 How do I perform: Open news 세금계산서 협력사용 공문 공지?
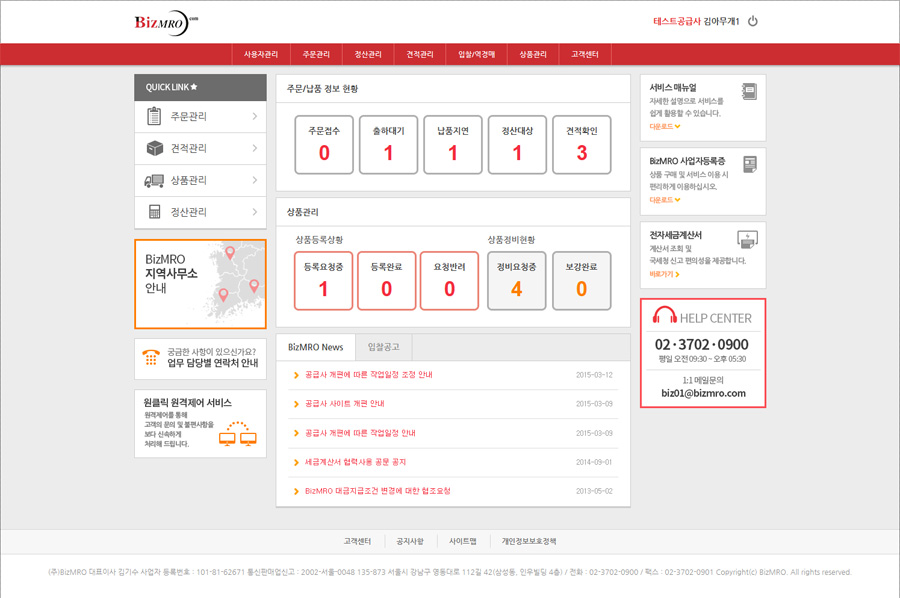[355, 462]
